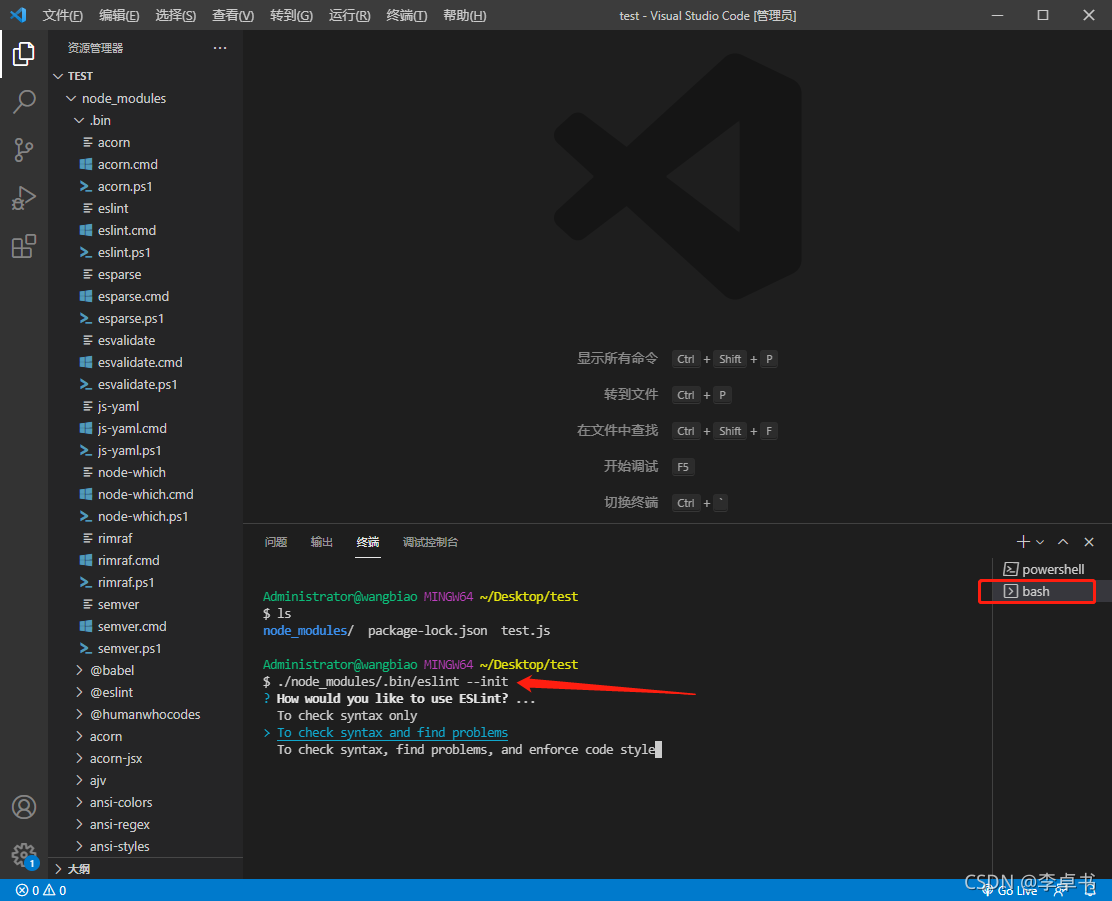Click the explorer more actions ellipsis
Image resolution: width=1112 pixels, height=901 pixels.
point(220,48)
